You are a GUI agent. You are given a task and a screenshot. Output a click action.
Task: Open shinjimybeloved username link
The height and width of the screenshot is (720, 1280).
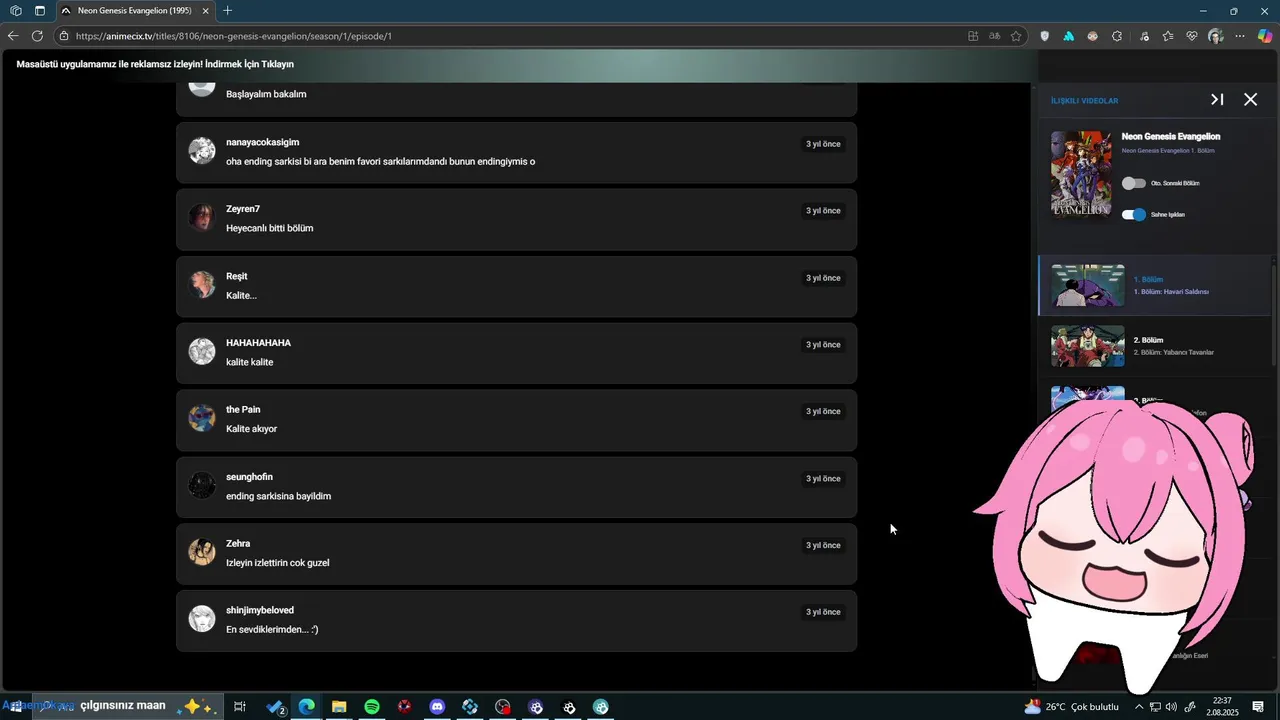(x=260, y=610)
